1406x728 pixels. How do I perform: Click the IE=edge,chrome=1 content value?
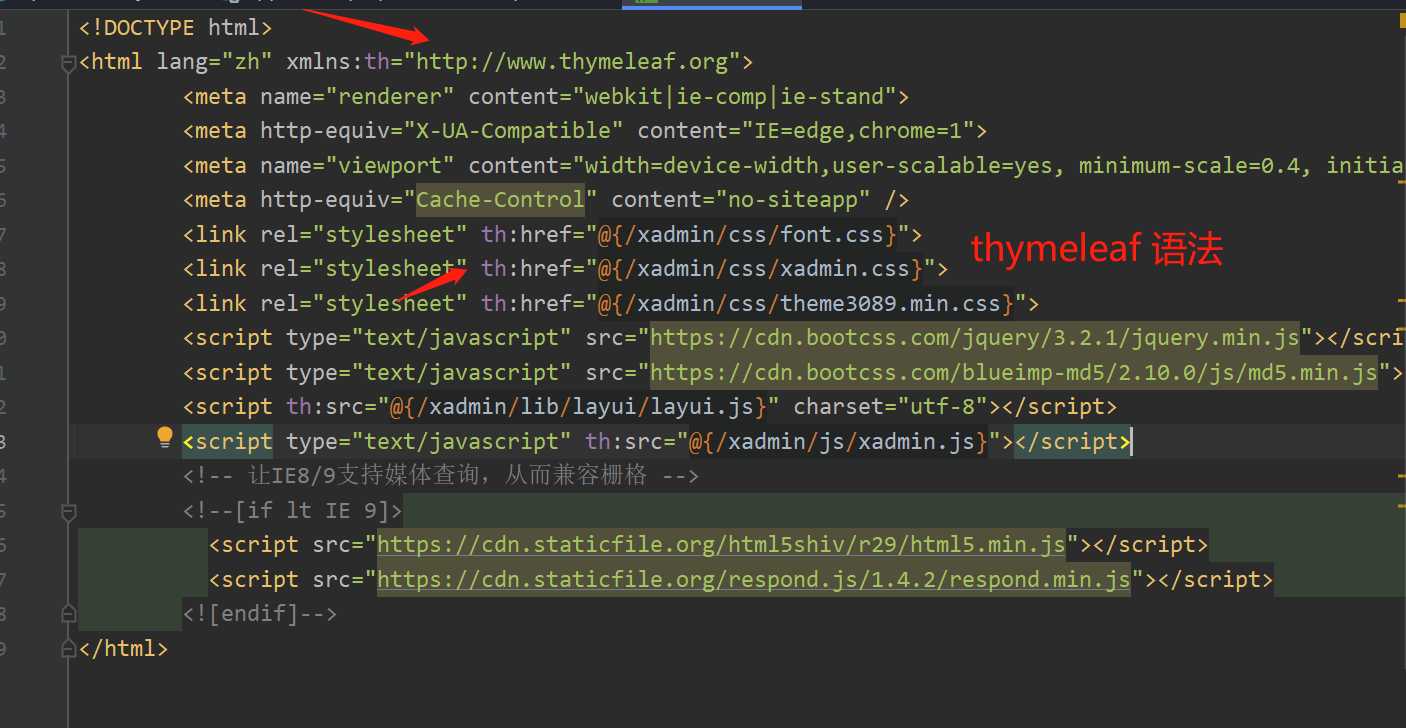[857, 131]
